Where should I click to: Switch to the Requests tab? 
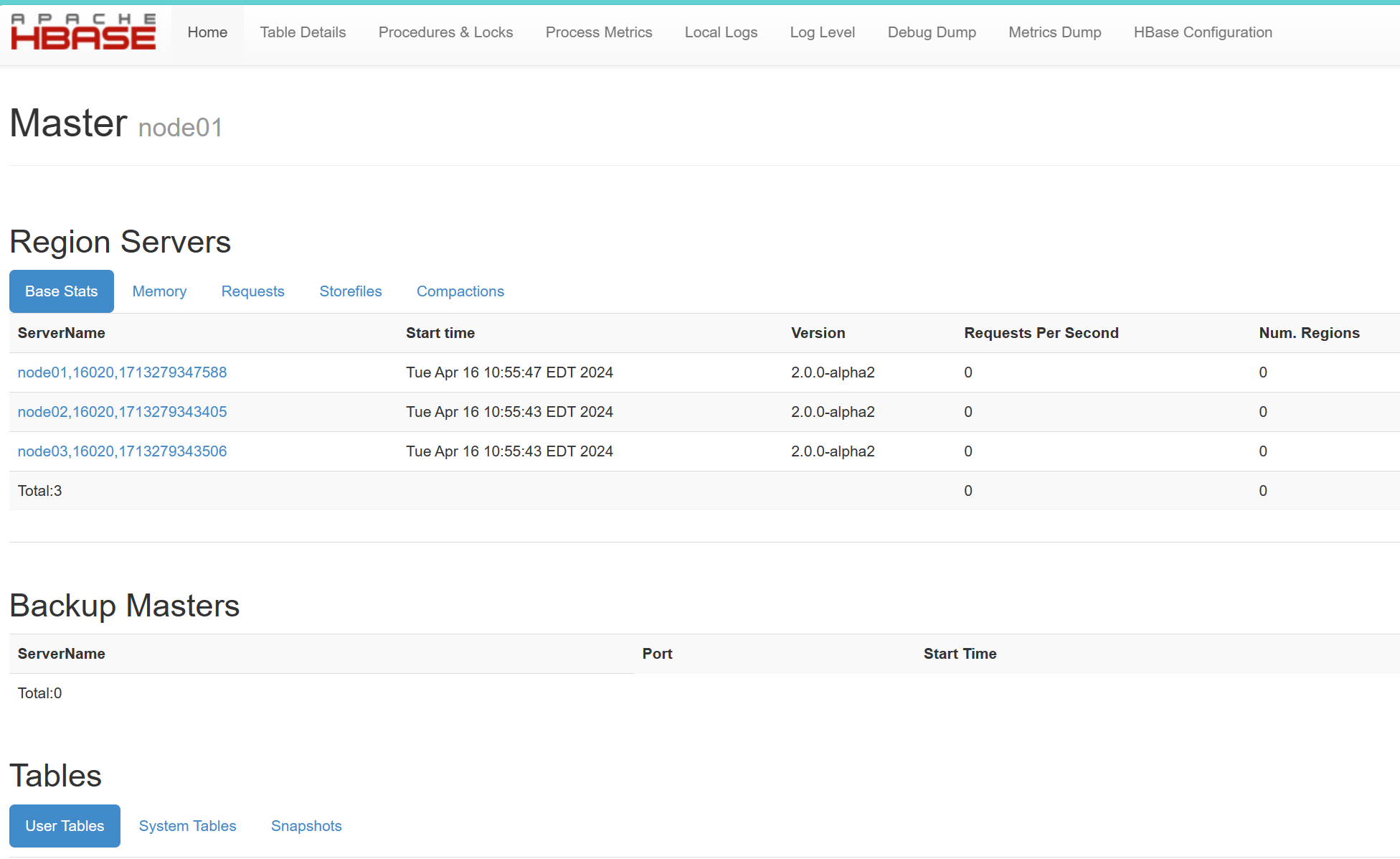click(x=252, y=291)
